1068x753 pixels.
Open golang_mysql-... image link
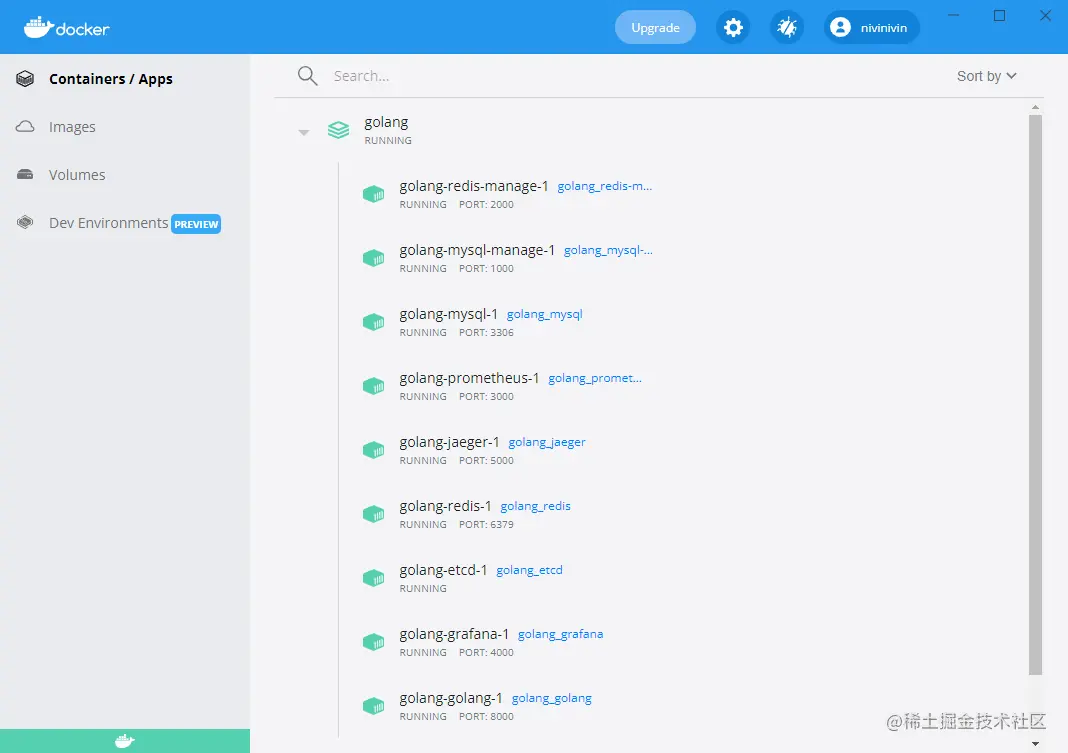pos(608,250)
